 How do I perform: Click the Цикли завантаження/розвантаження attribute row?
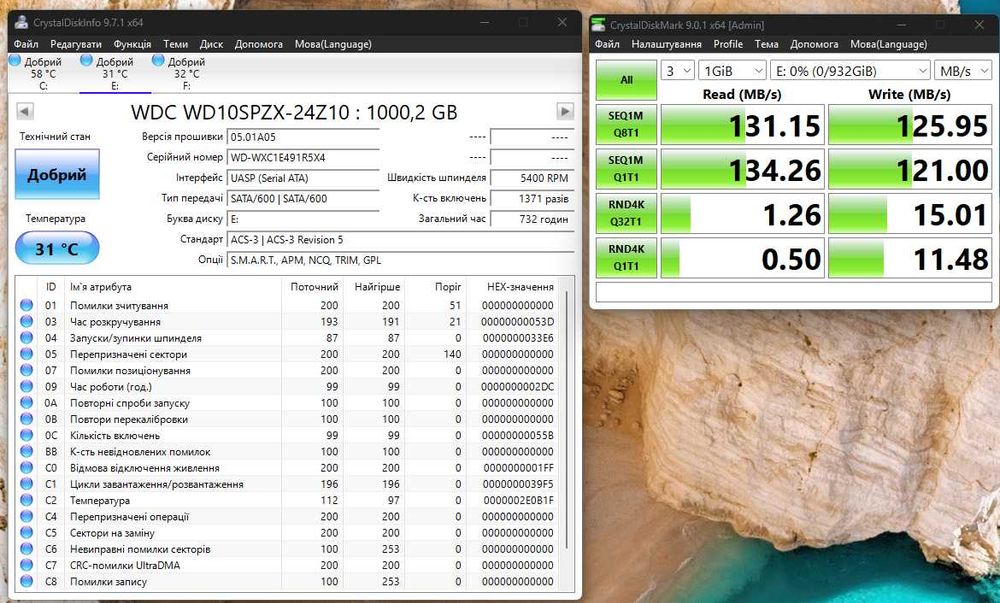(x=289, y=484)
